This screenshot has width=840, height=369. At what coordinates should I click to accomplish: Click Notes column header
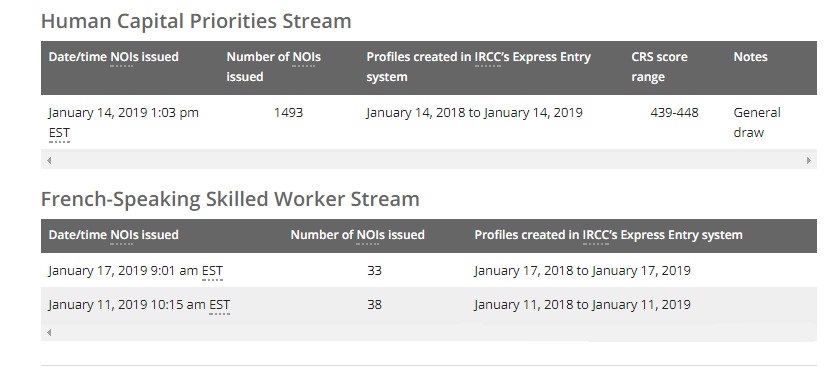(x=751, y=57)
